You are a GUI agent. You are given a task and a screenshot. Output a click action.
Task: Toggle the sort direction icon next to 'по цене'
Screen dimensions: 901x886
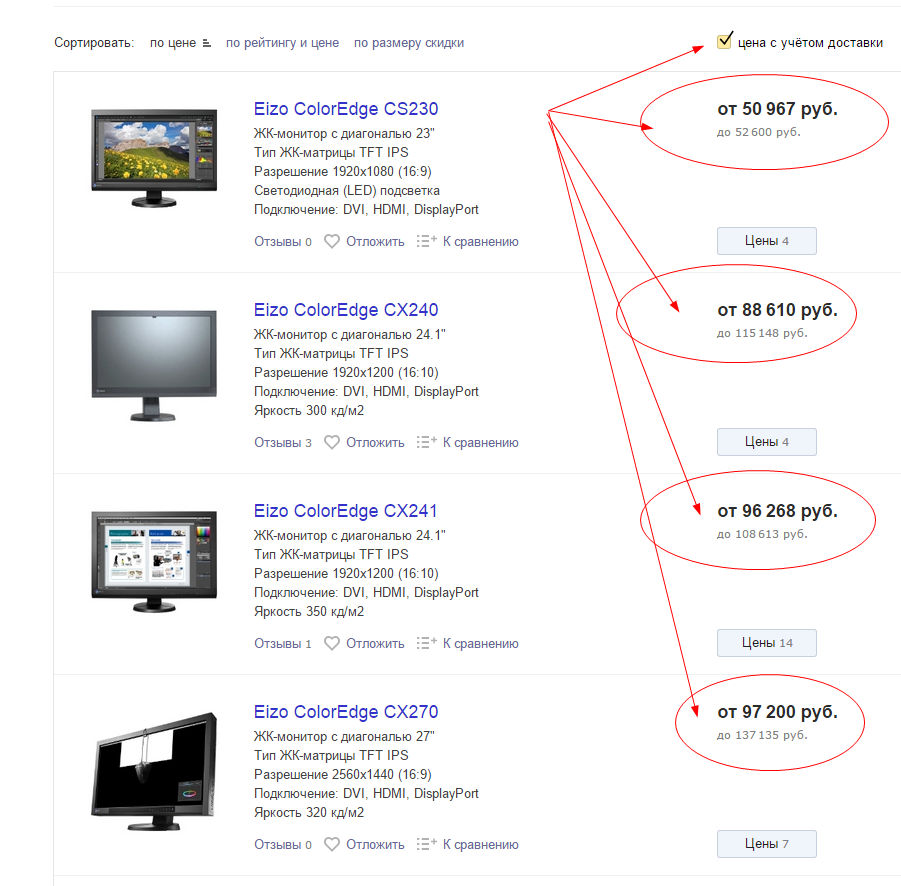(207, 44)
